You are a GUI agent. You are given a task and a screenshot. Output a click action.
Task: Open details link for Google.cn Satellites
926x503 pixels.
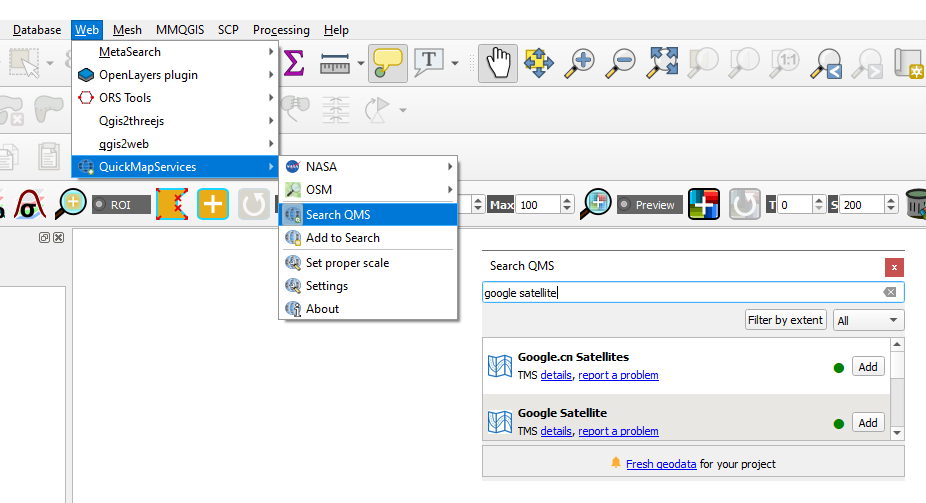556,375
